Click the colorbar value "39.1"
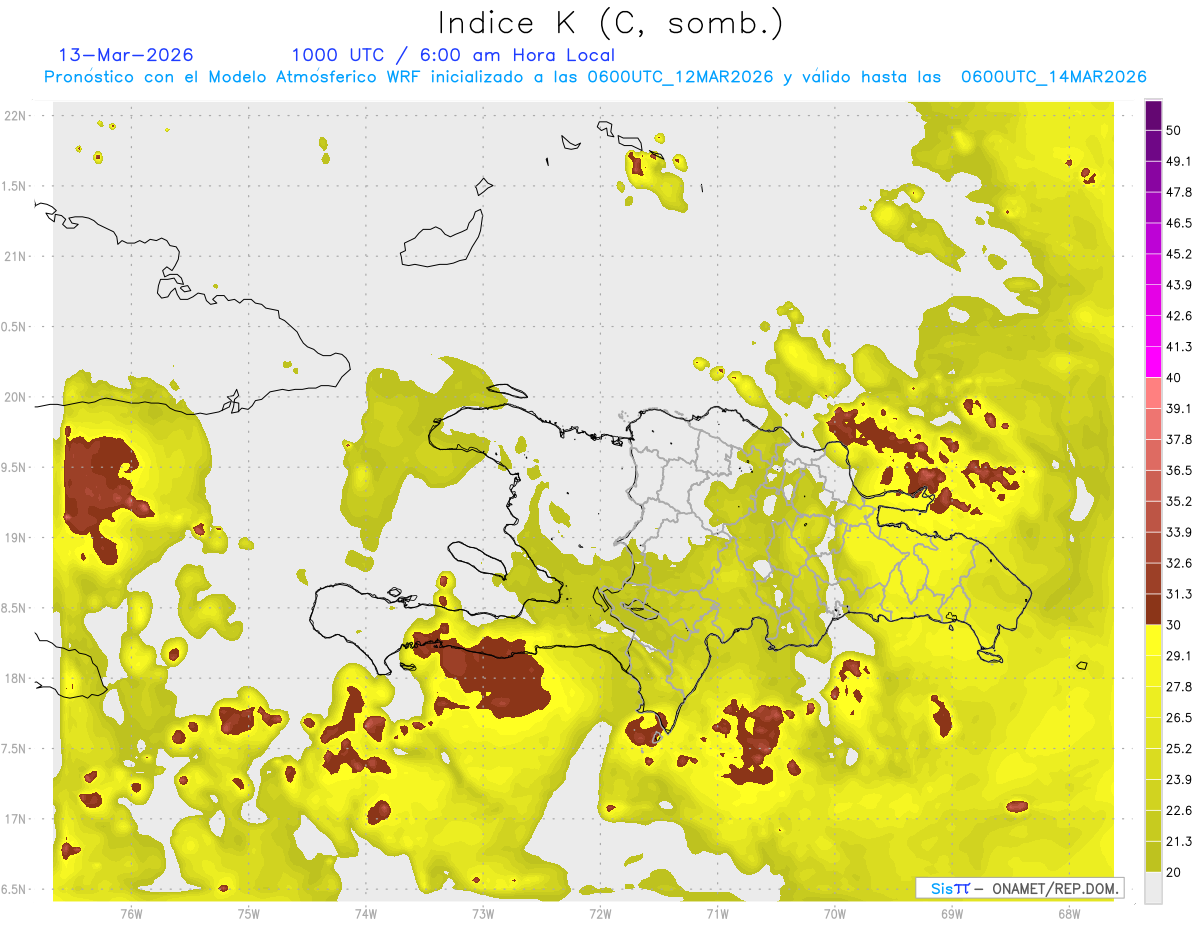1200x927 pixels. 1180,408
